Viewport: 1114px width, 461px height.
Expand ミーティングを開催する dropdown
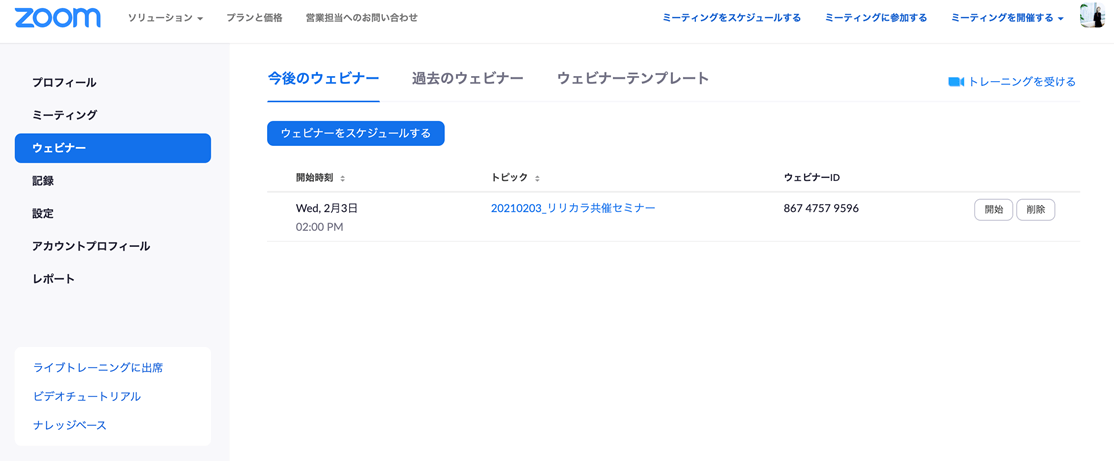(1006, 18)
